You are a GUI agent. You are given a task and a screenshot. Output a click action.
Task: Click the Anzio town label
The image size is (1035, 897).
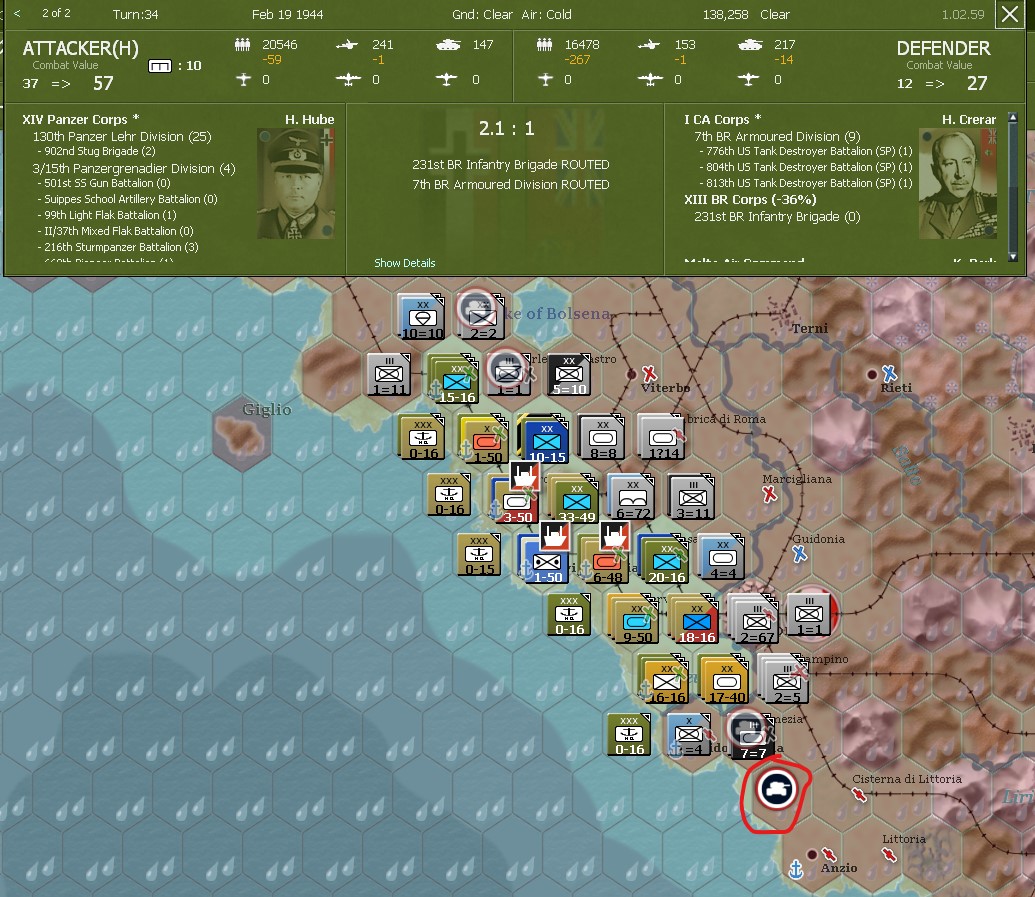click(x=839, y=867)
